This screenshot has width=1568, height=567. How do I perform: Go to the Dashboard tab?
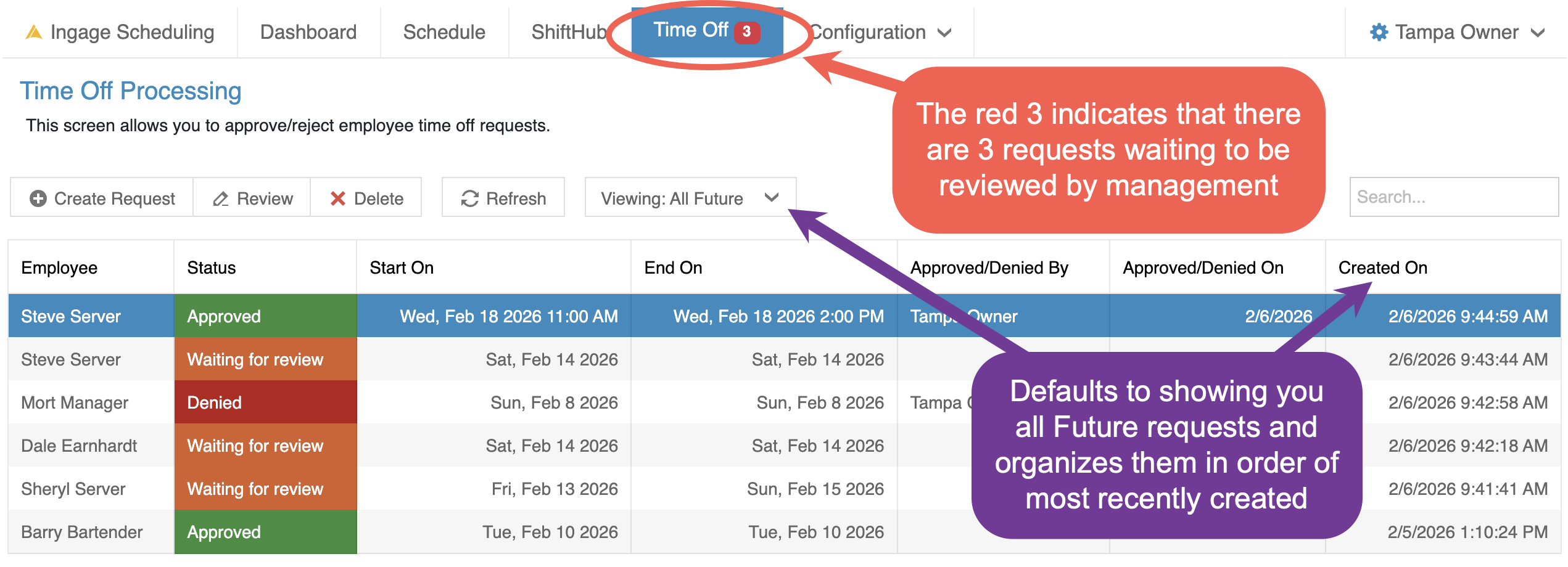coord(308,32)
